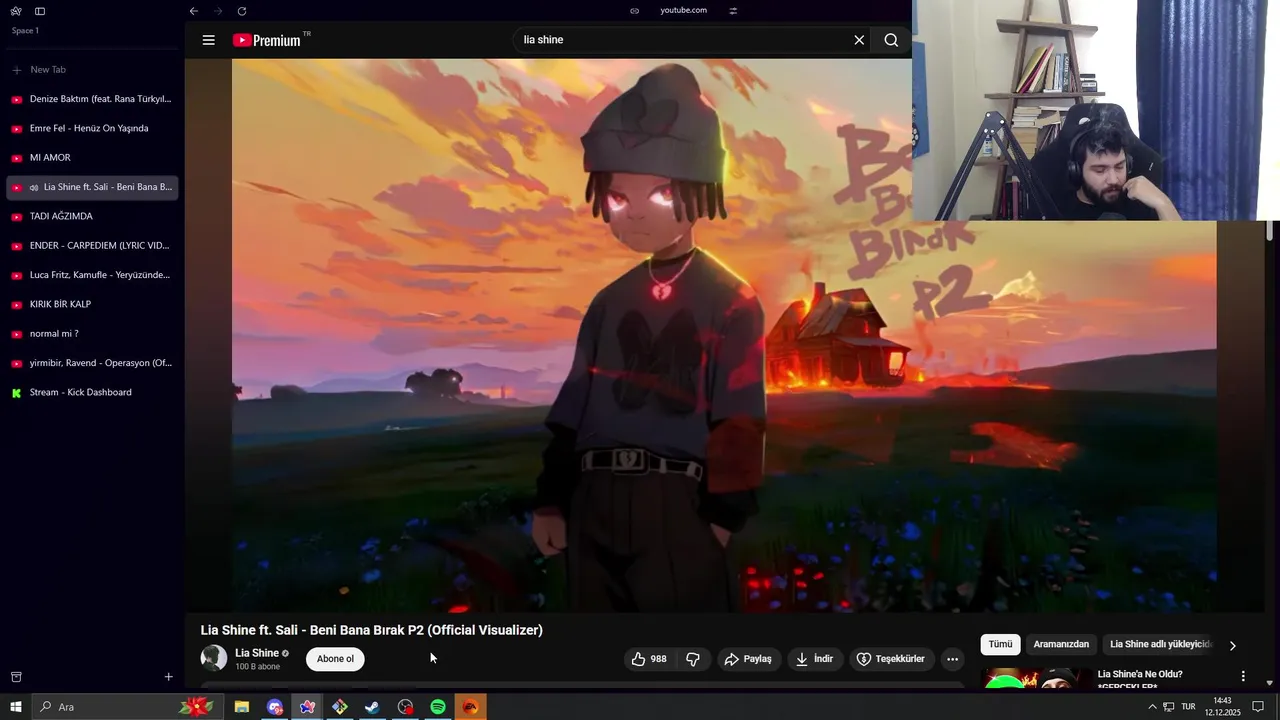Open archive icon at sidebar bottom
This screenshot has width=1280, height=720.
16,677
